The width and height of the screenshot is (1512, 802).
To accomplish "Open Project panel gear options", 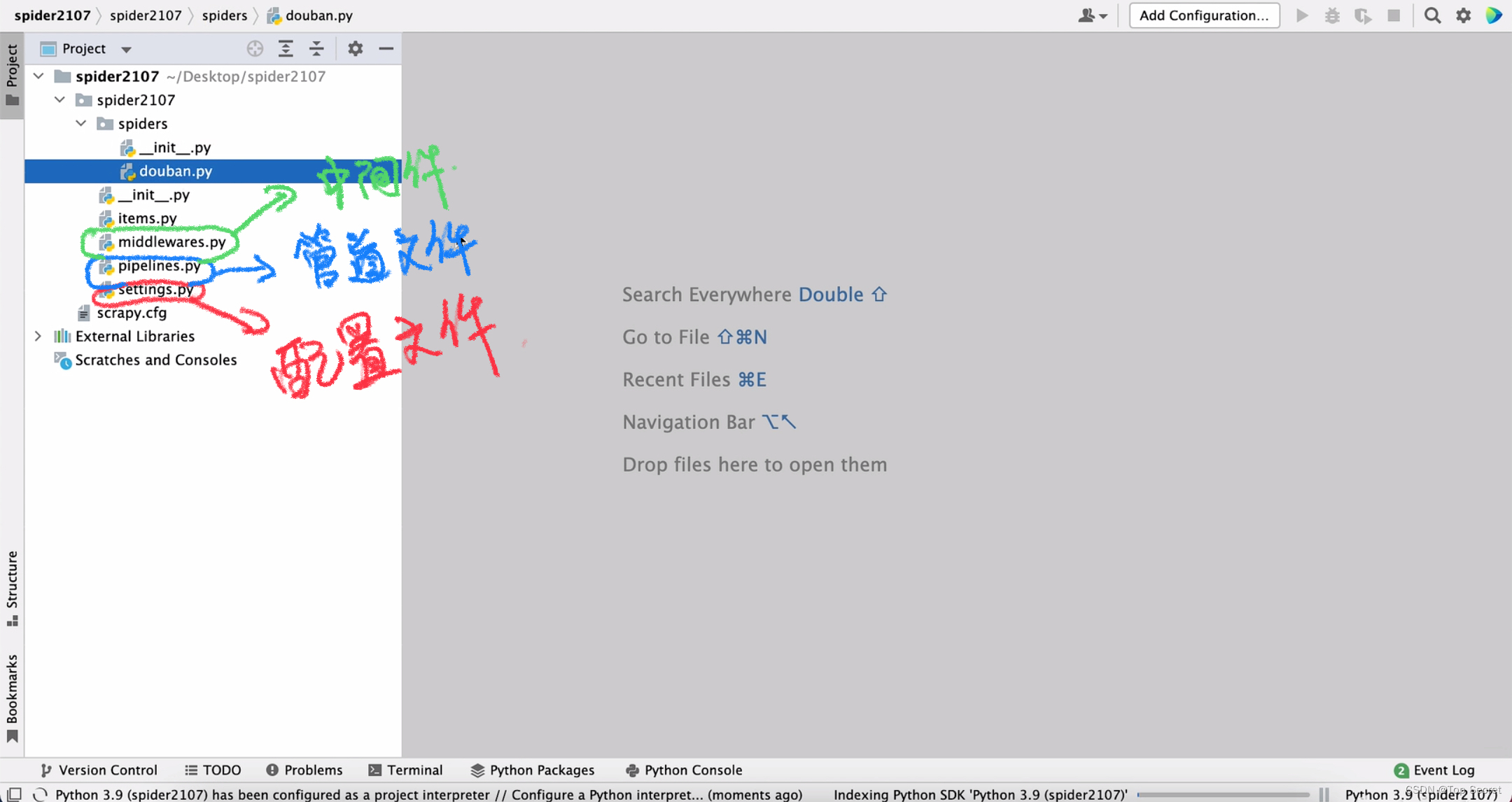I will tap(355, 48).
